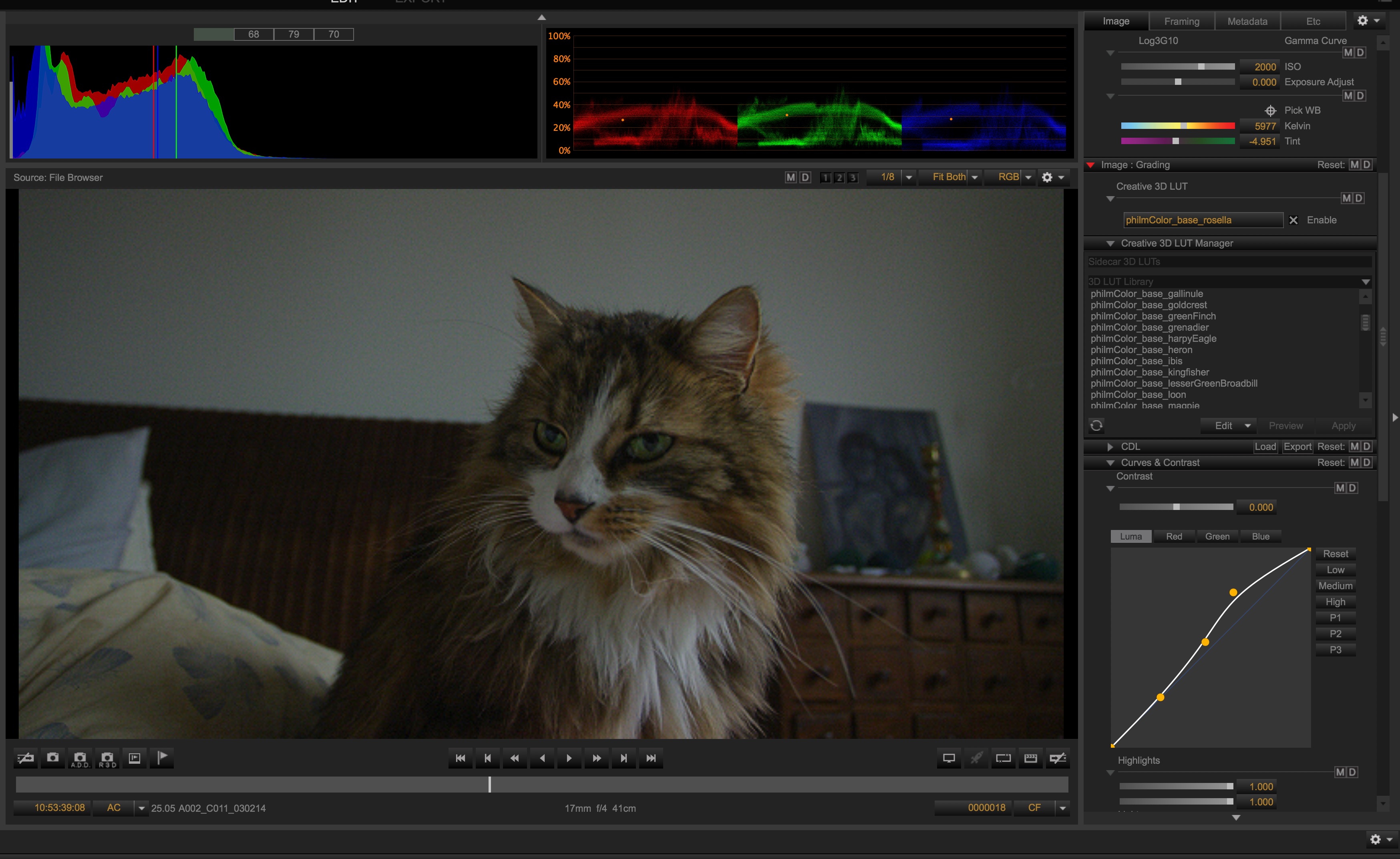1400x859 pixels.
Task: Collapse the Creative 3D LUT Manager section
Action: coord(1110,243)
